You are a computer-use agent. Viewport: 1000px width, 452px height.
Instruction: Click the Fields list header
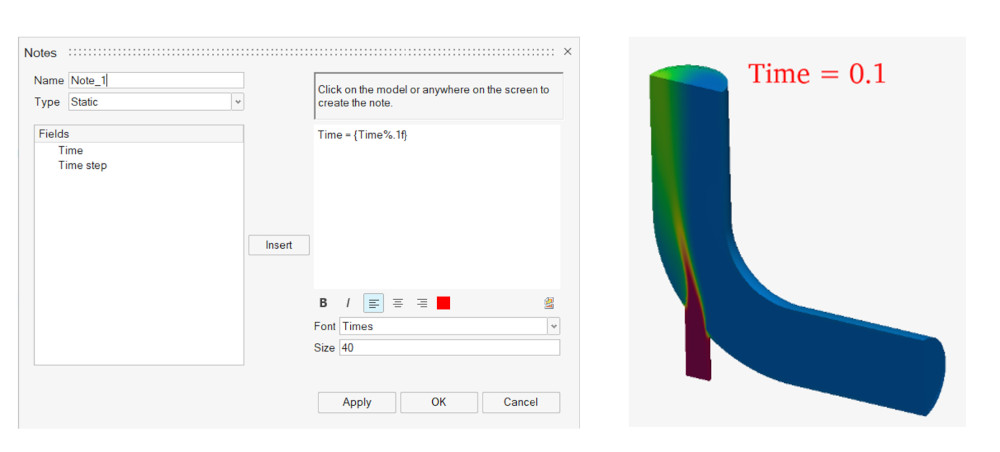pyautogui.click(x=139, y=134)
